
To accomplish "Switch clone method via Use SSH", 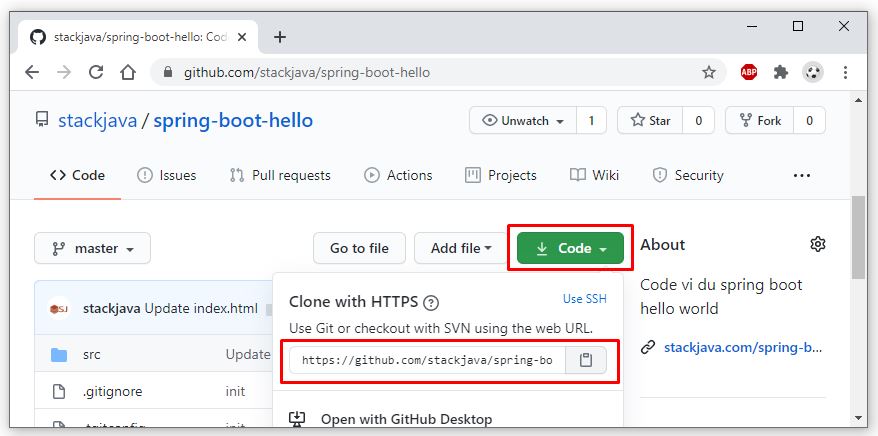I will pos(585,299).
